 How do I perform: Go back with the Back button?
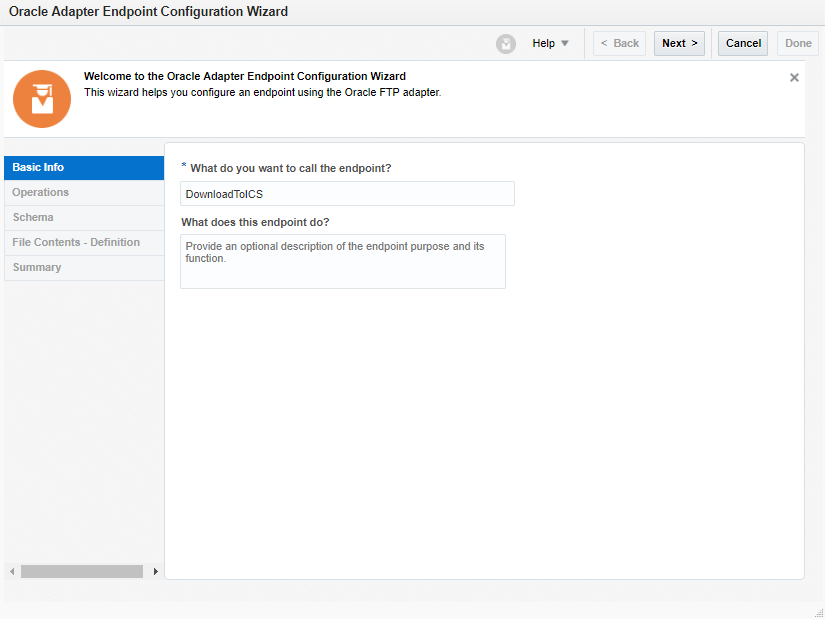[619, 44]
